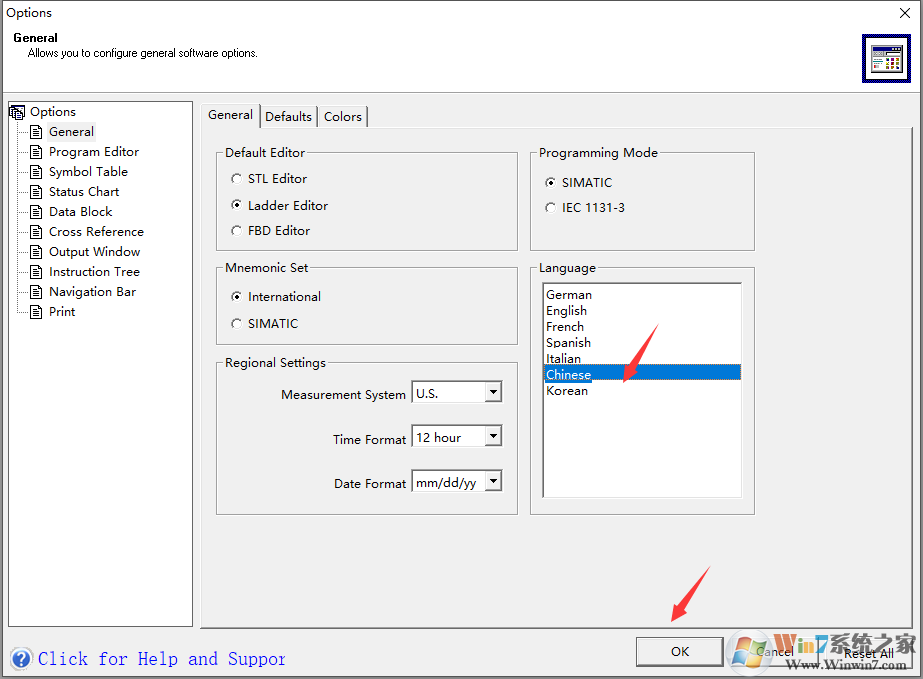Click the blue help question mark icon

21,658
